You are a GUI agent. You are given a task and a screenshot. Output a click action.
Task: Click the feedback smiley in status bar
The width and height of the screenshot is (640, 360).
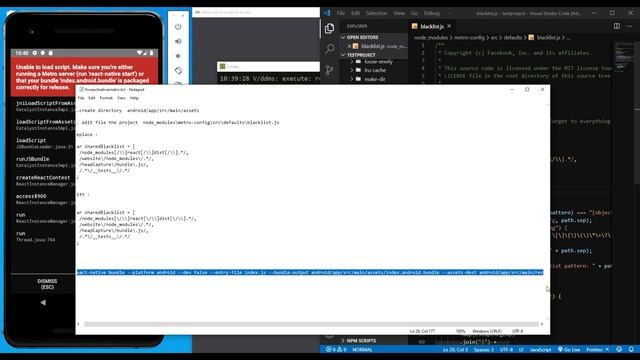click(x=620, y=349)
